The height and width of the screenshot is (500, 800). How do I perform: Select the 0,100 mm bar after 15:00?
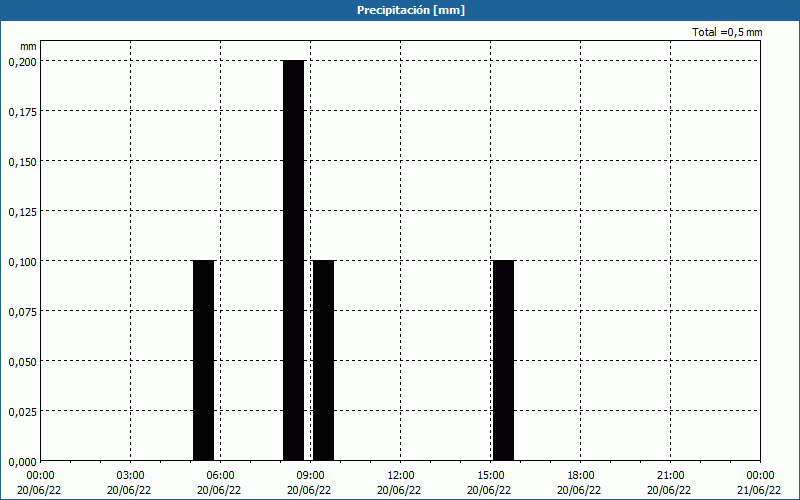pyautogui.click(x=504, y=360)
